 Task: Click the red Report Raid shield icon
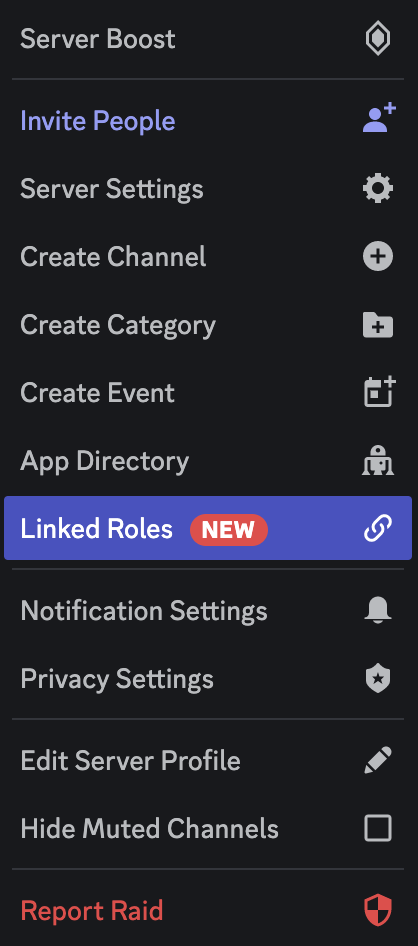(x=378, y=910)
